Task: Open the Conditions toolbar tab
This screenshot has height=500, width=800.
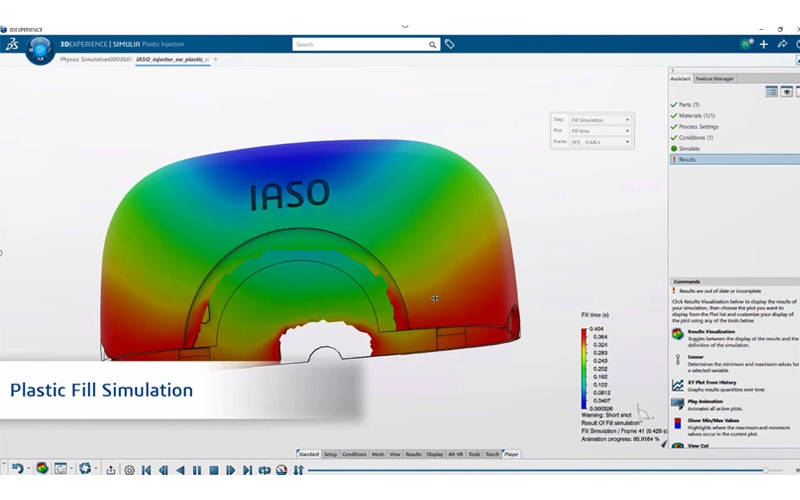Action: coord(354,454)
